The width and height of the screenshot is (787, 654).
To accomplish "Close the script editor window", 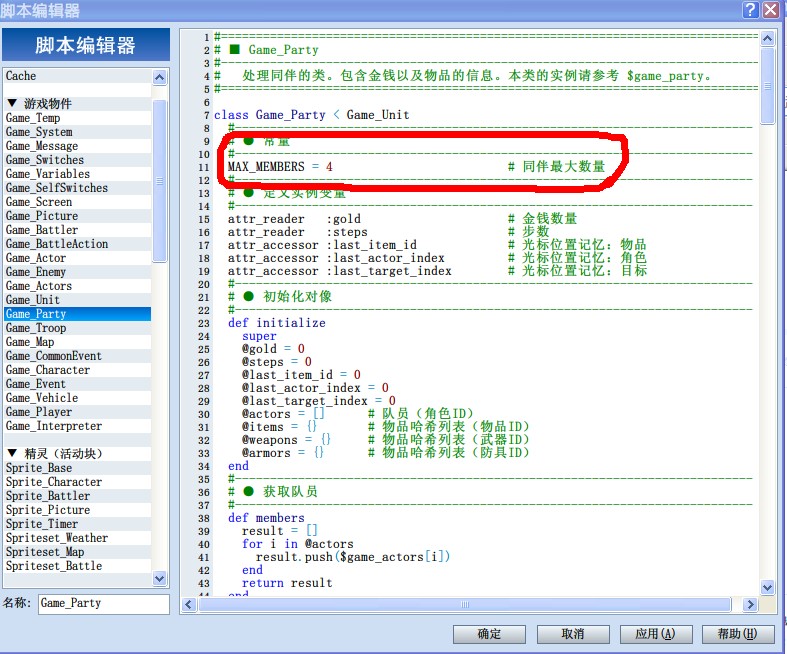I will pos(771,10).
